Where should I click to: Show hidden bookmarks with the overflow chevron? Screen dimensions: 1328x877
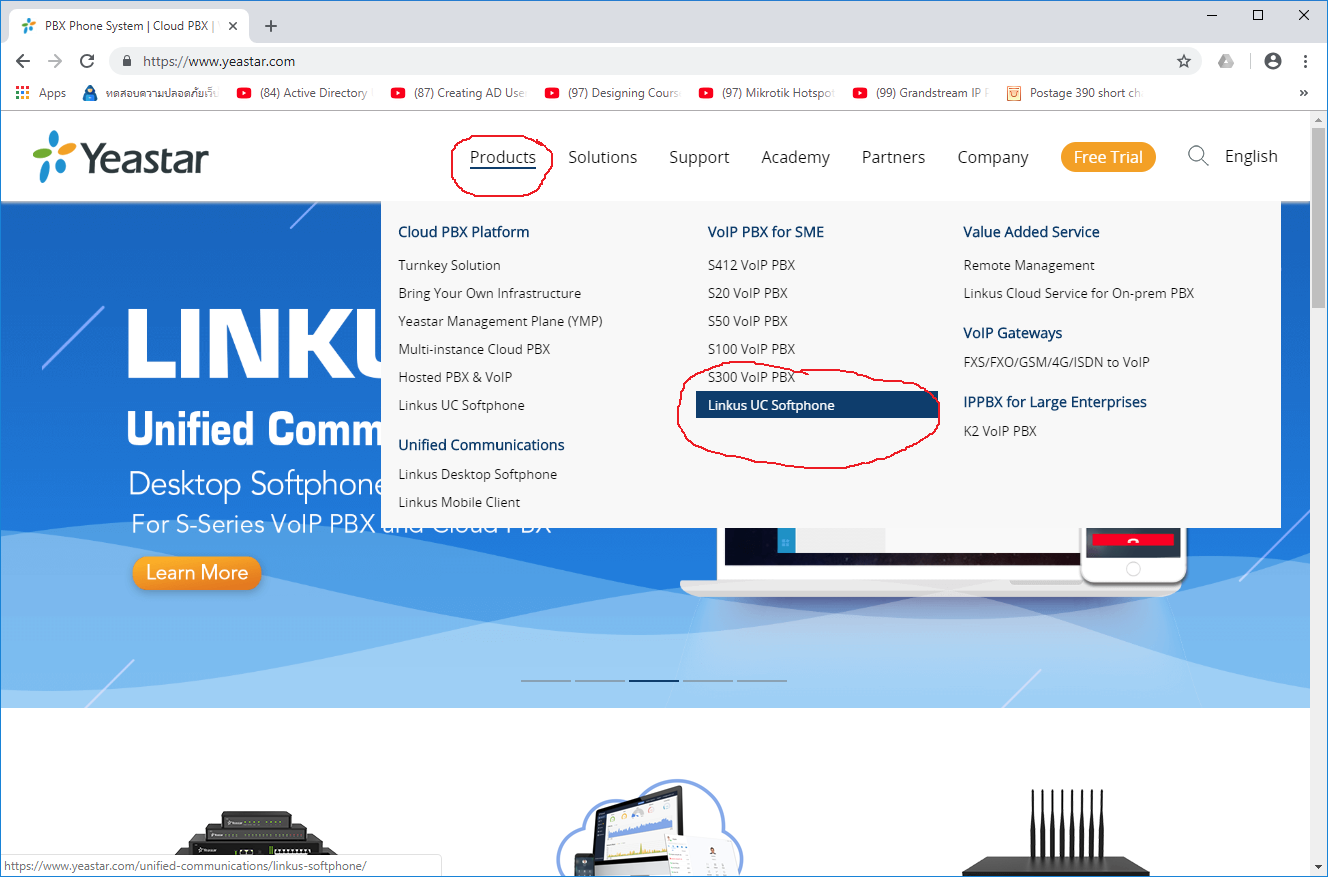(x=1304, y=93)
